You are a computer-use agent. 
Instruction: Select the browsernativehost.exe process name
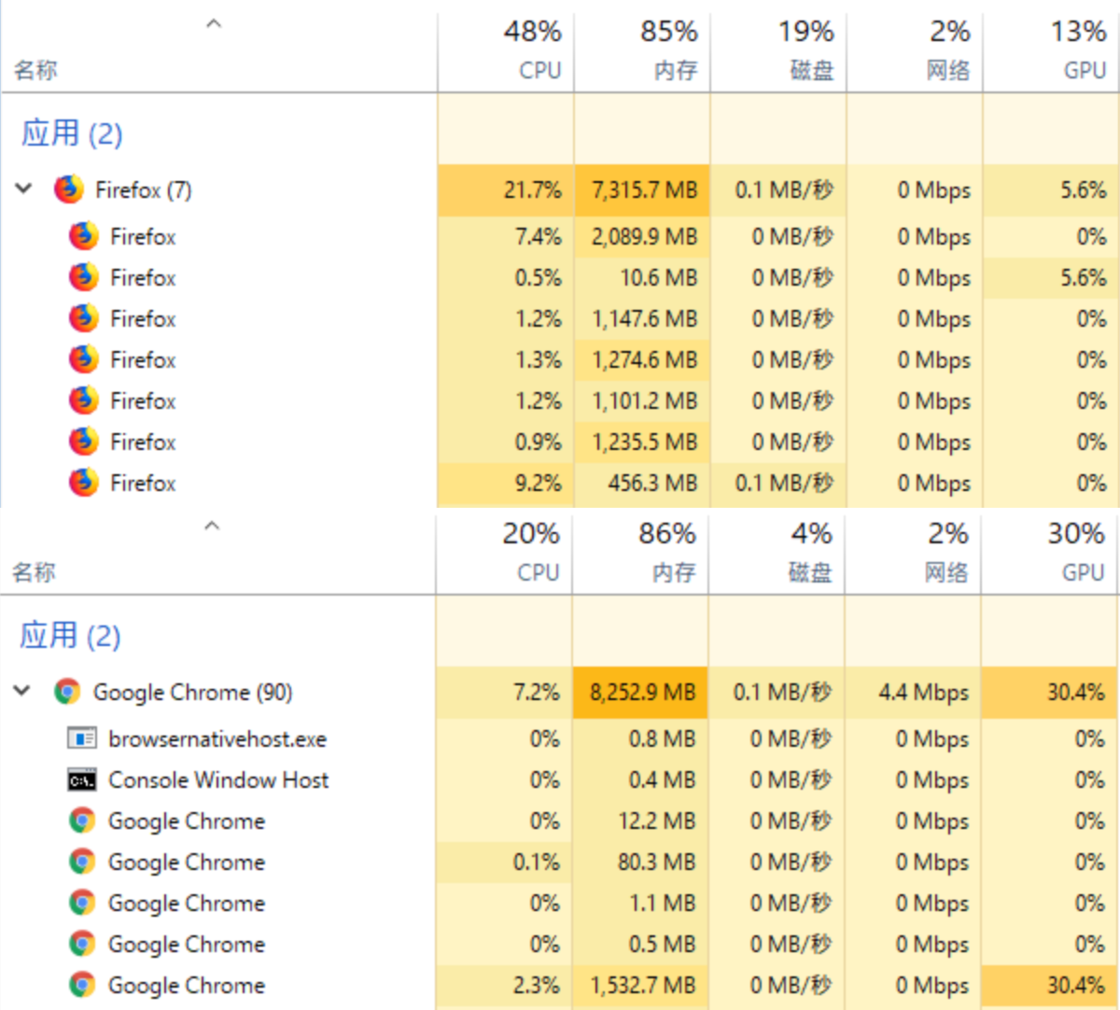coord(217,739)
